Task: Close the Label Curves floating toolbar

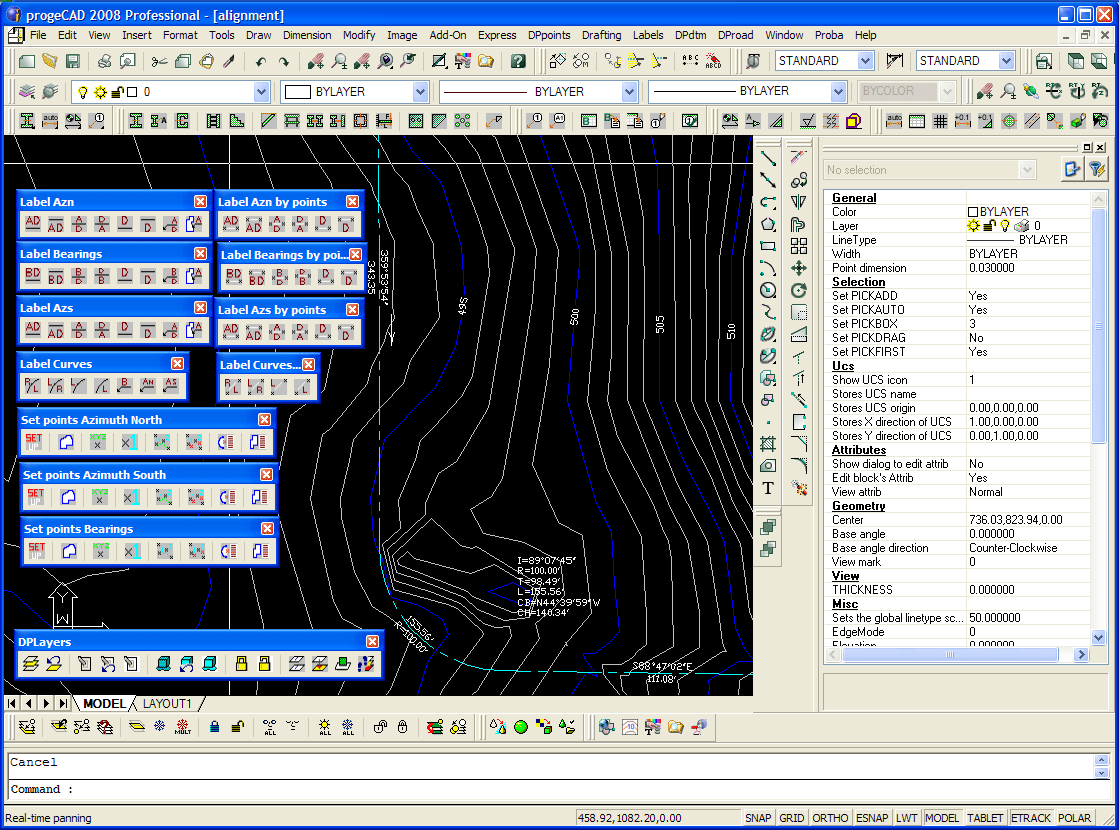Action: 177,364
